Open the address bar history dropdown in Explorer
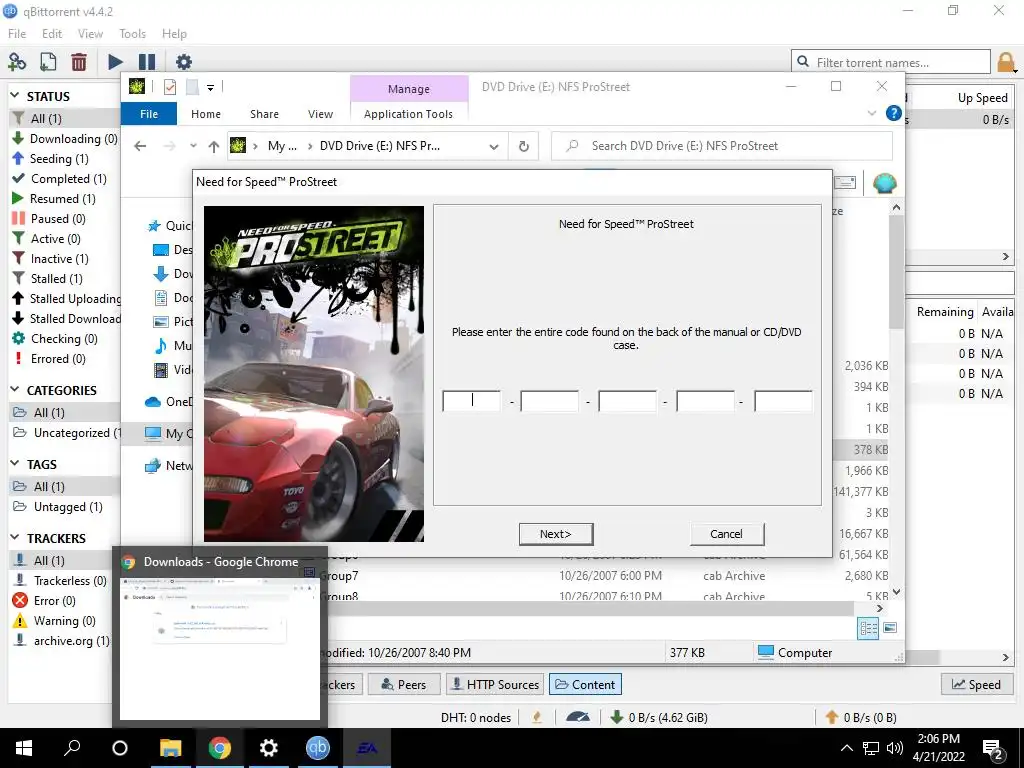 (x=494, y=146)
